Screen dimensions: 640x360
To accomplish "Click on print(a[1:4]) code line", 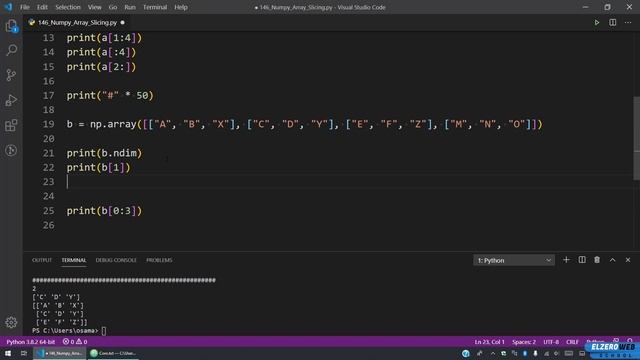I will click(104, 38).
